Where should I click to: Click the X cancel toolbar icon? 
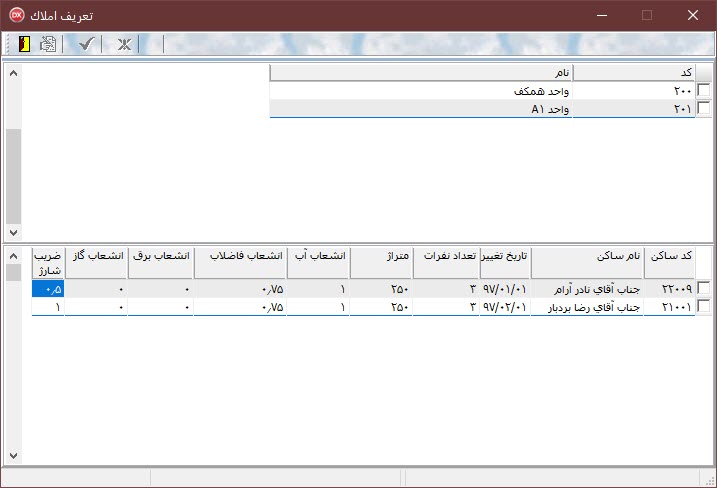coord(124,44)
